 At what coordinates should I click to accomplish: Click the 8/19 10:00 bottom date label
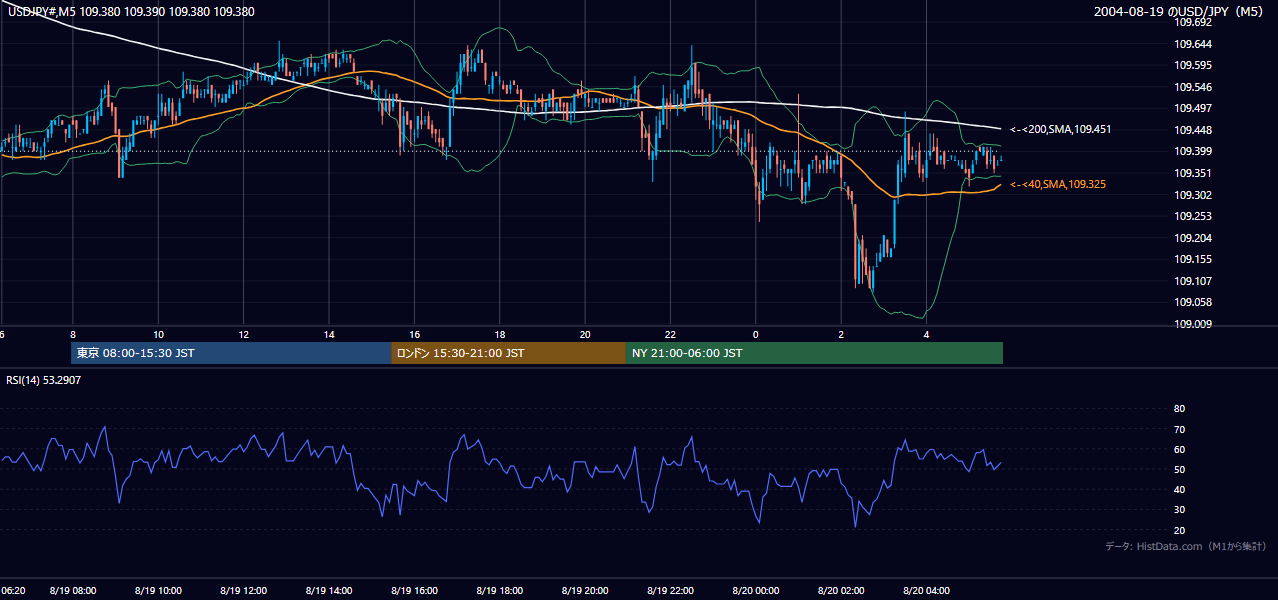[x=158, y=591]
